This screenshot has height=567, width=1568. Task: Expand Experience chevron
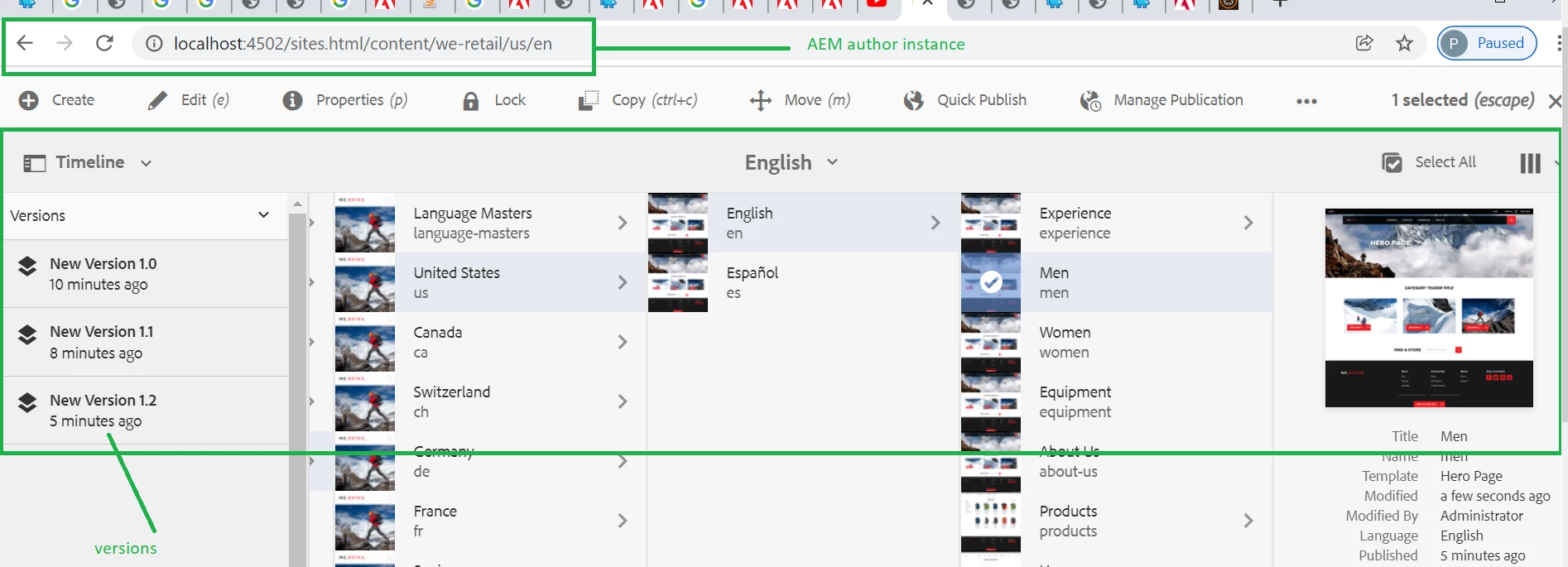(x=1248, y=223)
